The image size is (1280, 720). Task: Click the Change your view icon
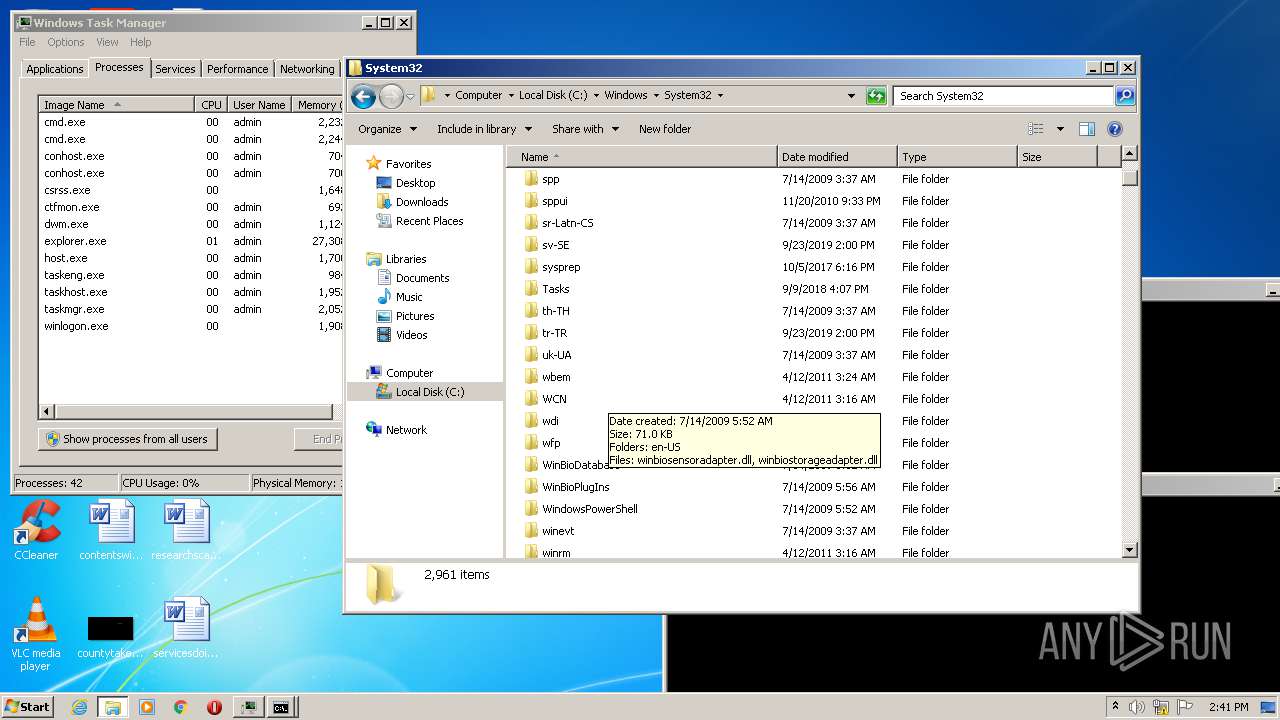[x=1036, y=129]
